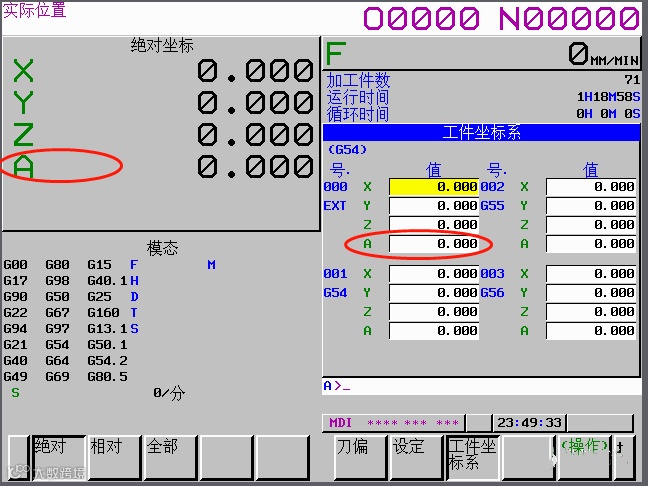Select the 003 G56 X value field

pyautogui.click(x=591, y=274)
